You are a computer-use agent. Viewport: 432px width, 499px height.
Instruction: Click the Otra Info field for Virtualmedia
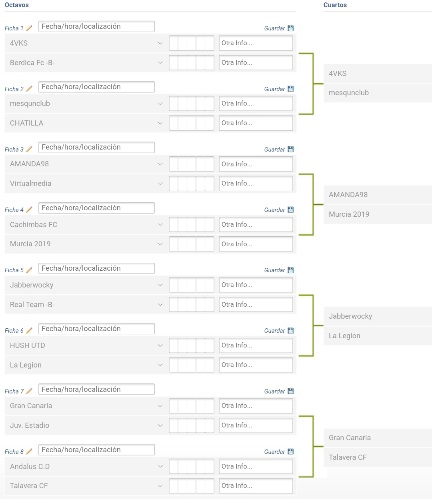tap(256, 184)
